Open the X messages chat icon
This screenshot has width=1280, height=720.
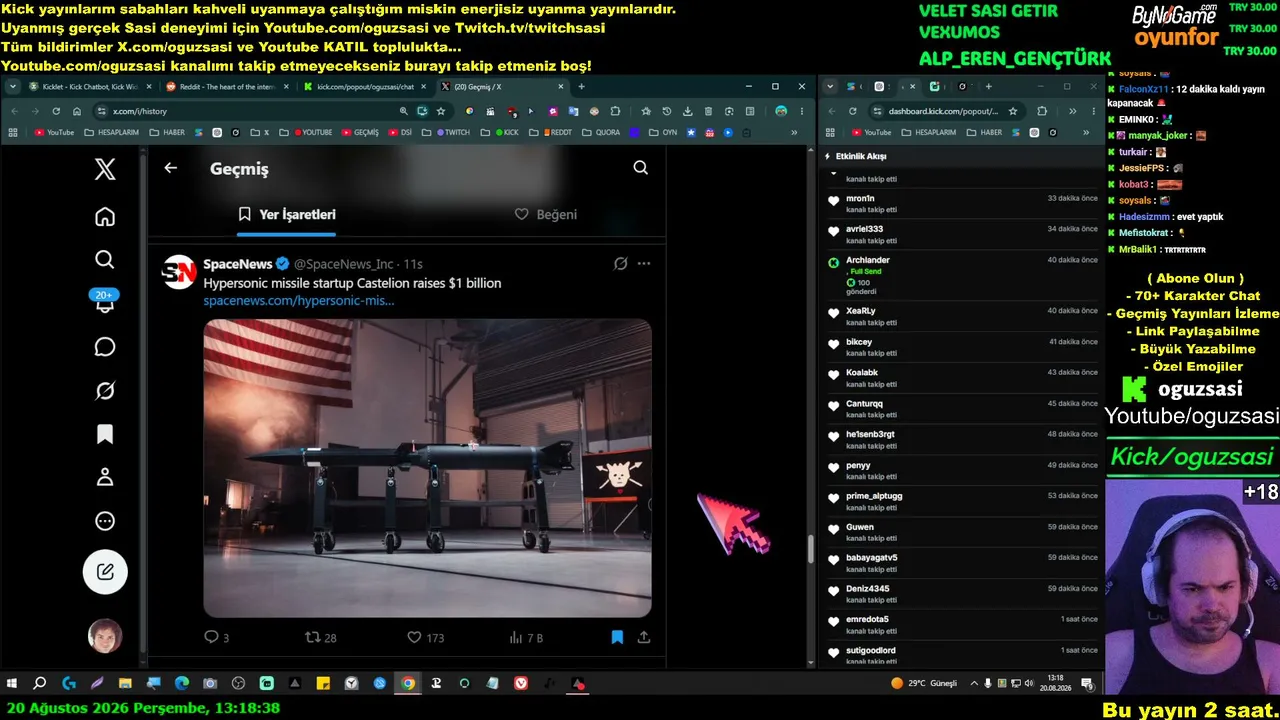(105, 347)
